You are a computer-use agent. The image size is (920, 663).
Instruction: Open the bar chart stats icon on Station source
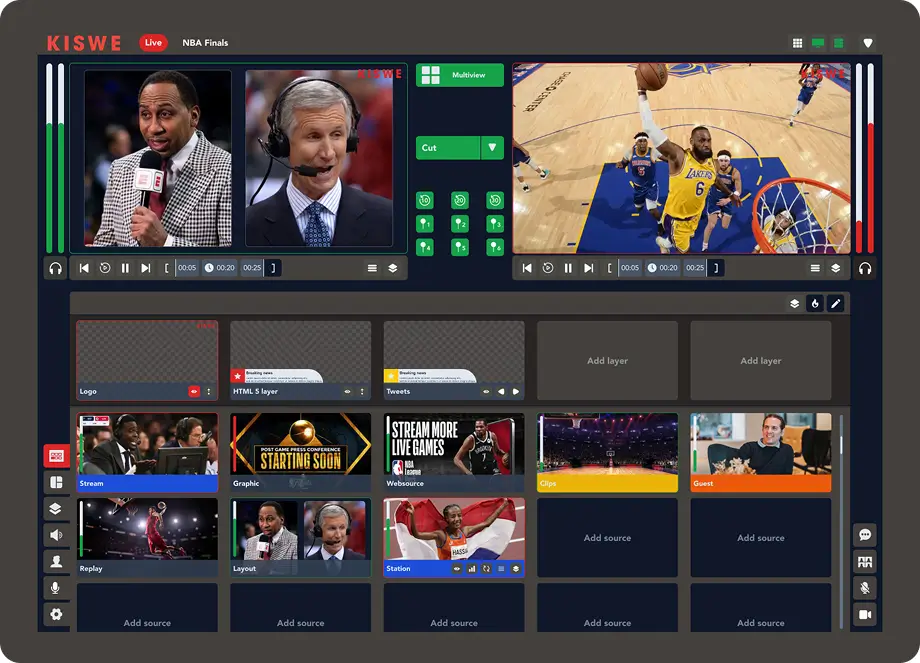(472, 569)
